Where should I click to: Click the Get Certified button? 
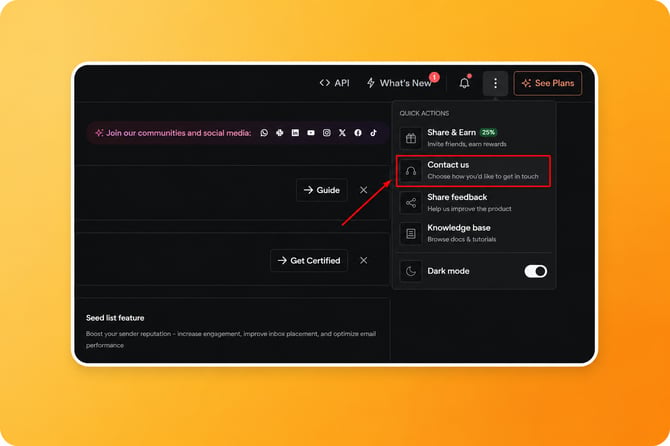point(309,261)
